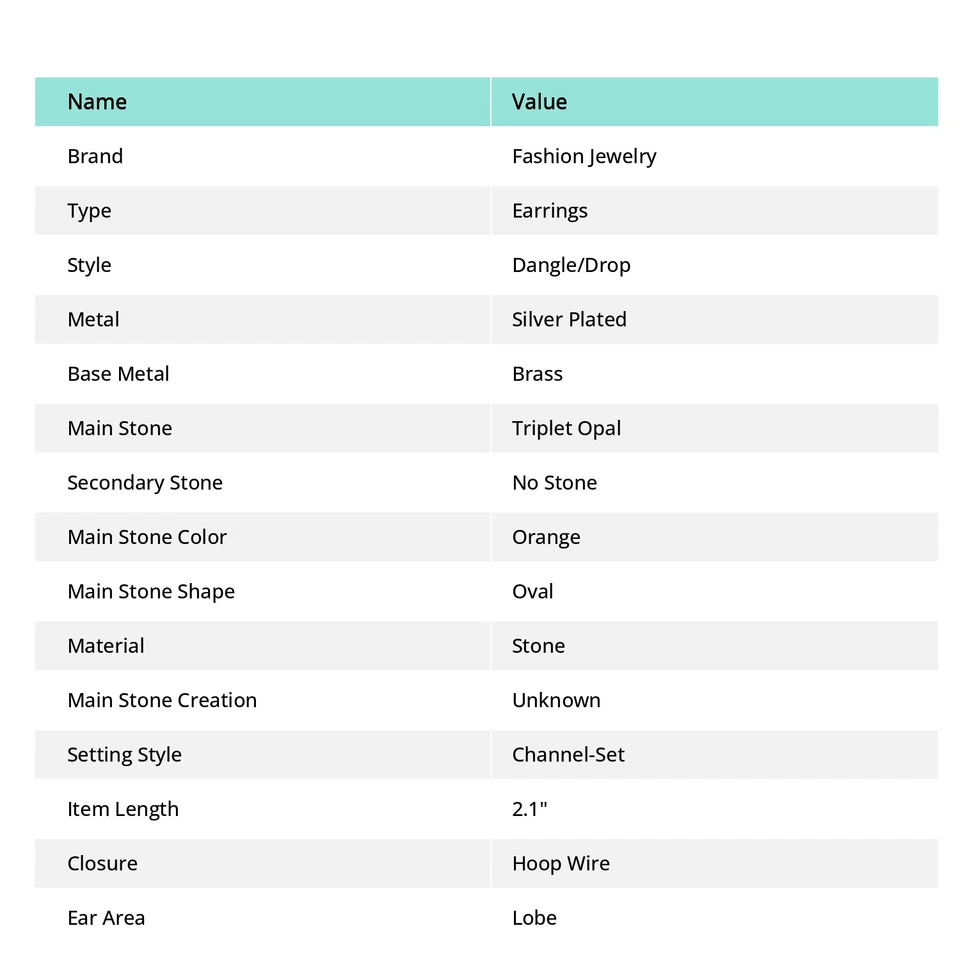Select the Brand row label
Screen dimensions: 960x960
coord(95,157)
